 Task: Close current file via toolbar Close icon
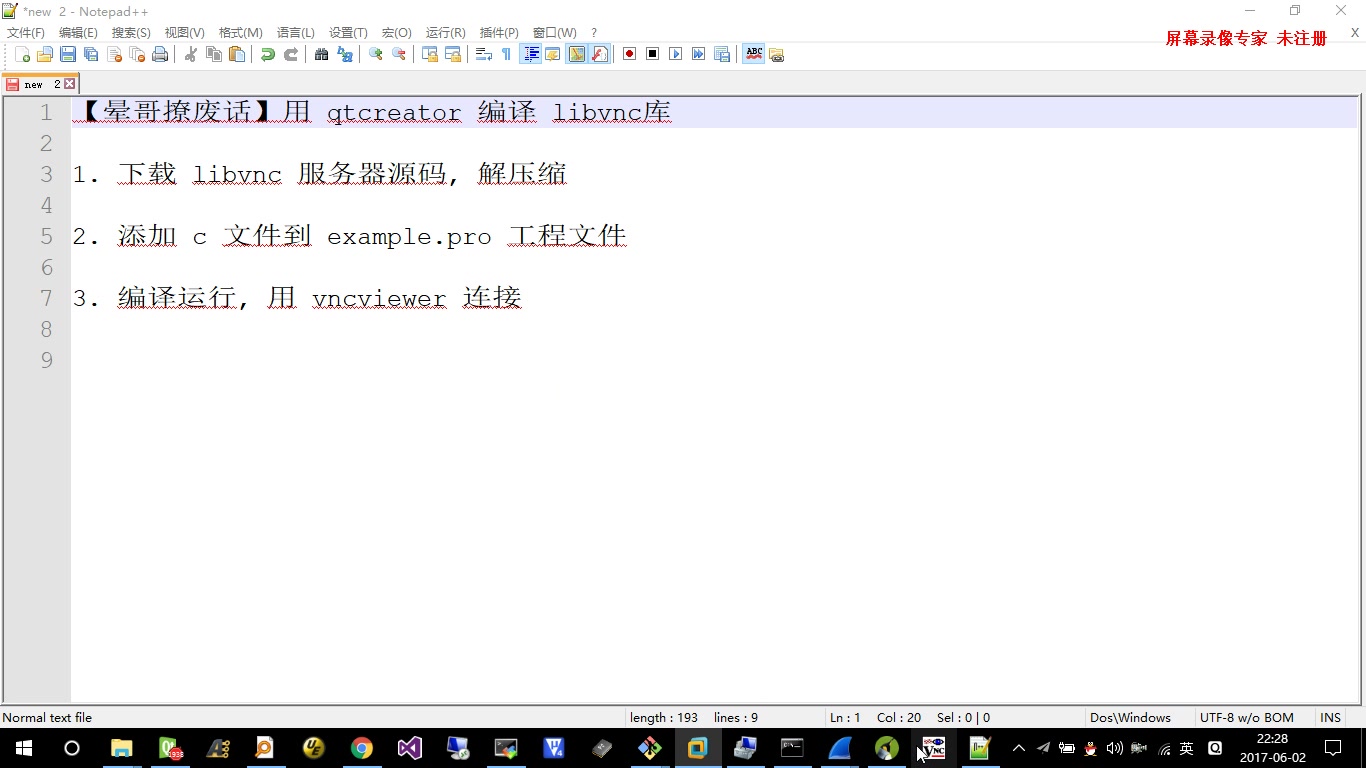[x=114, y=54]
